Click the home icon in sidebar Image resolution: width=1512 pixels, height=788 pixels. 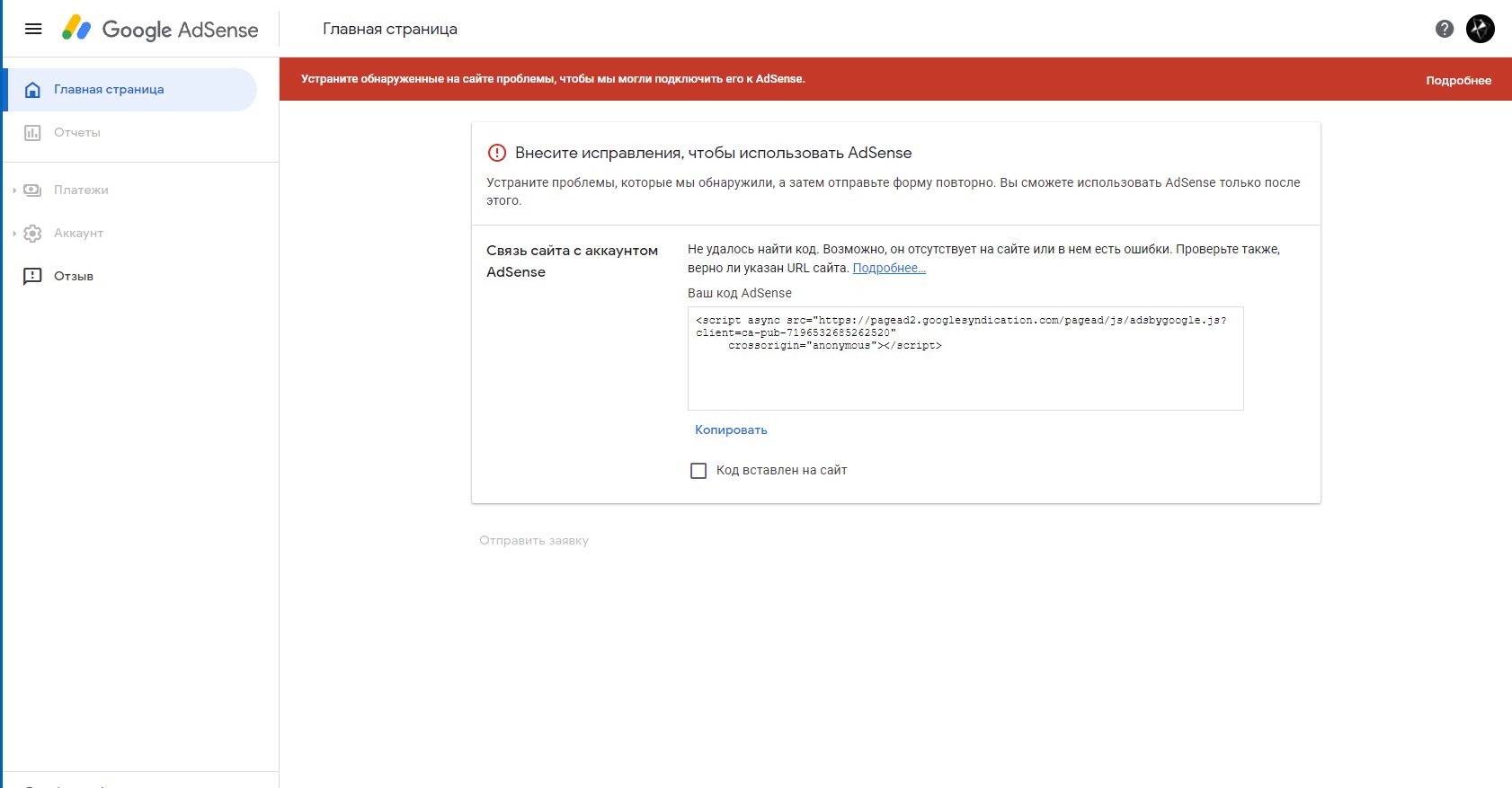pos(32,90)
